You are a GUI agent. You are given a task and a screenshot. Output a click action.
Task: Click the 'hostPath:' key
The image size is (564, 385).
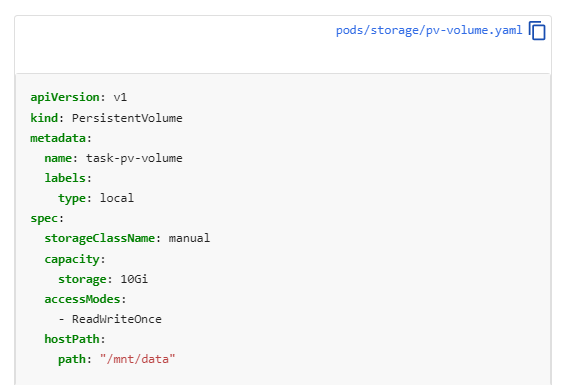coord(75,339)
